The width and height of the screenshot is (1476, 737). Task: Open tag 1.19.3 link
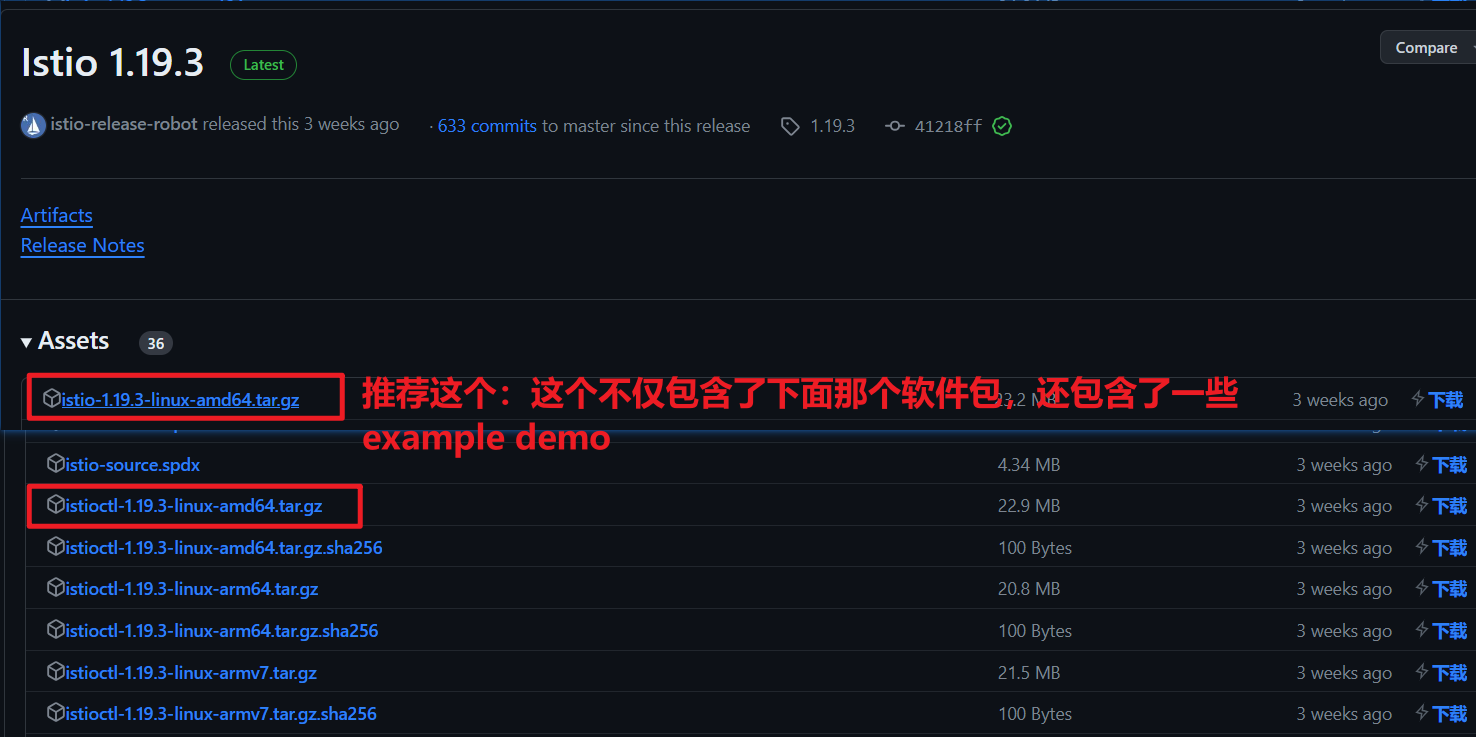tap(832, 126)
